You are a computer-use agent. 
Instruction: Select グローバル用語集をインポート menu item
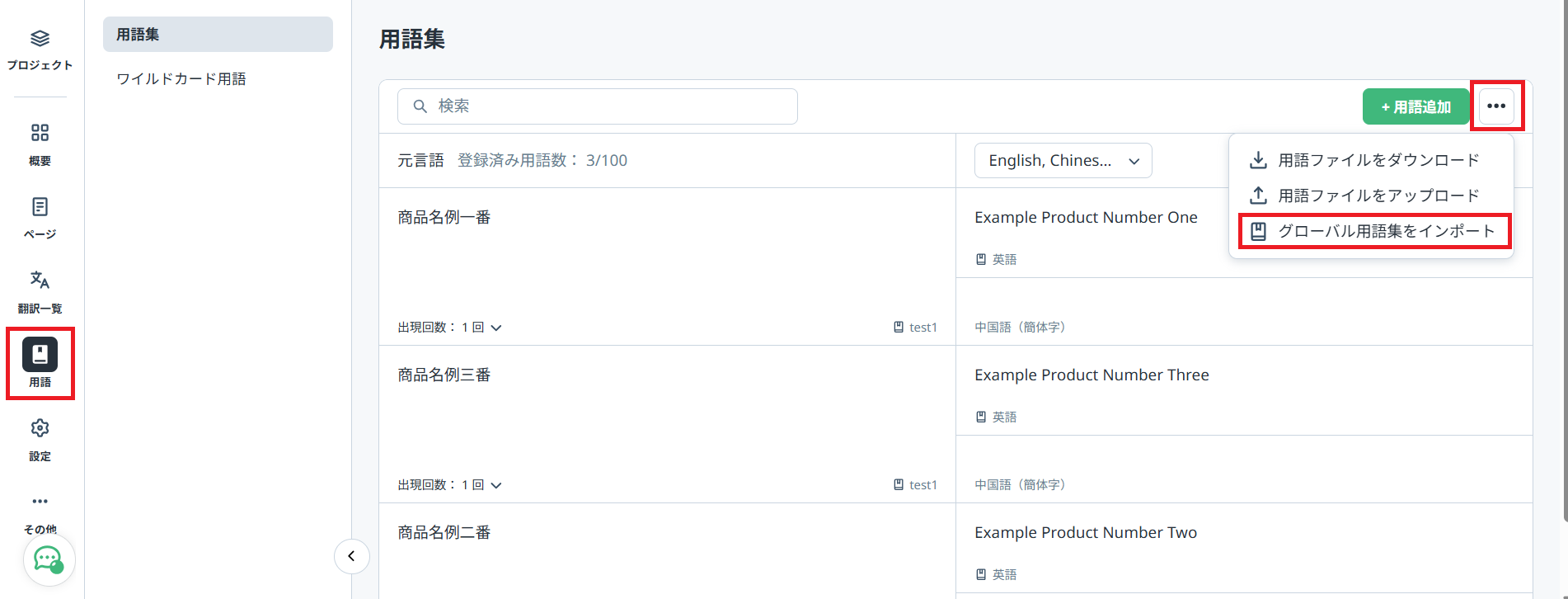pos(1385,231)
